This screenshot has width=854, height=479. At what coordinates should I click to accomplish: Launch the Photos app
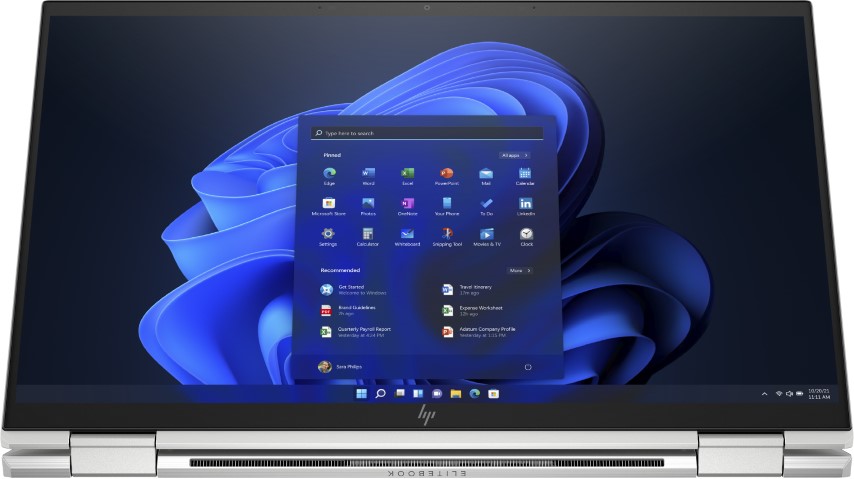tap(368, 207)
